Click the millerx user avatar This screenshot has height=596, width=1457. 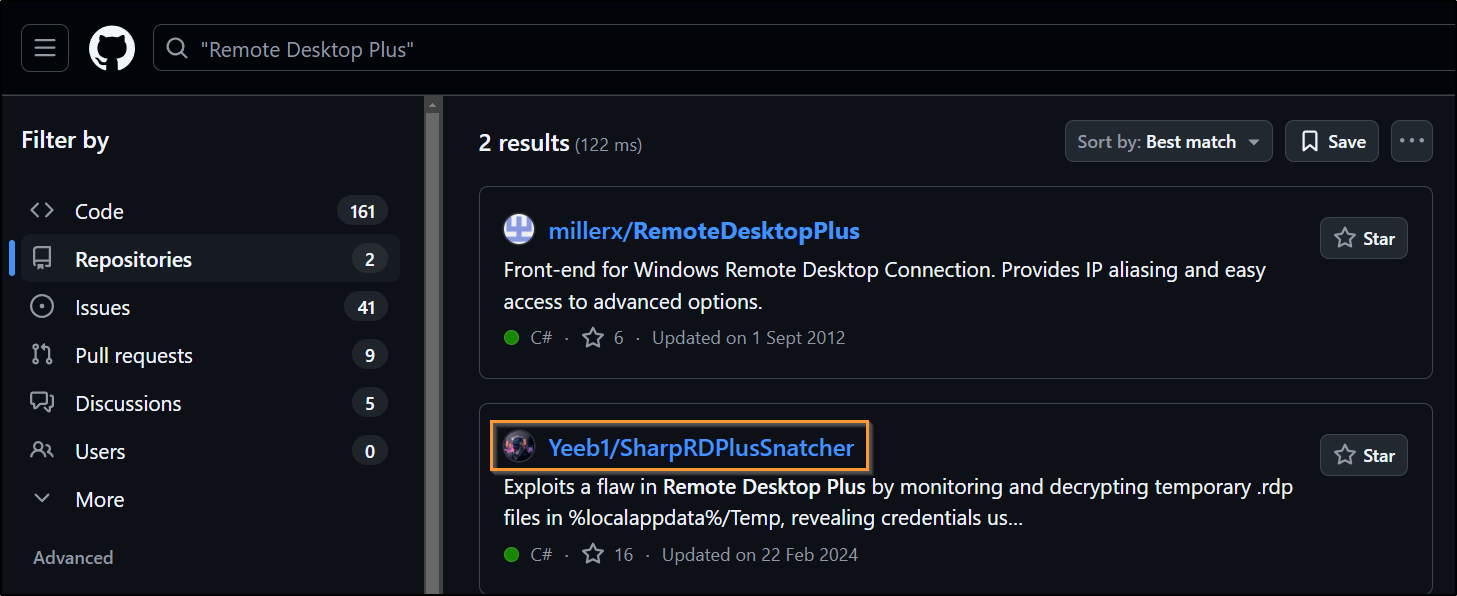519,231
